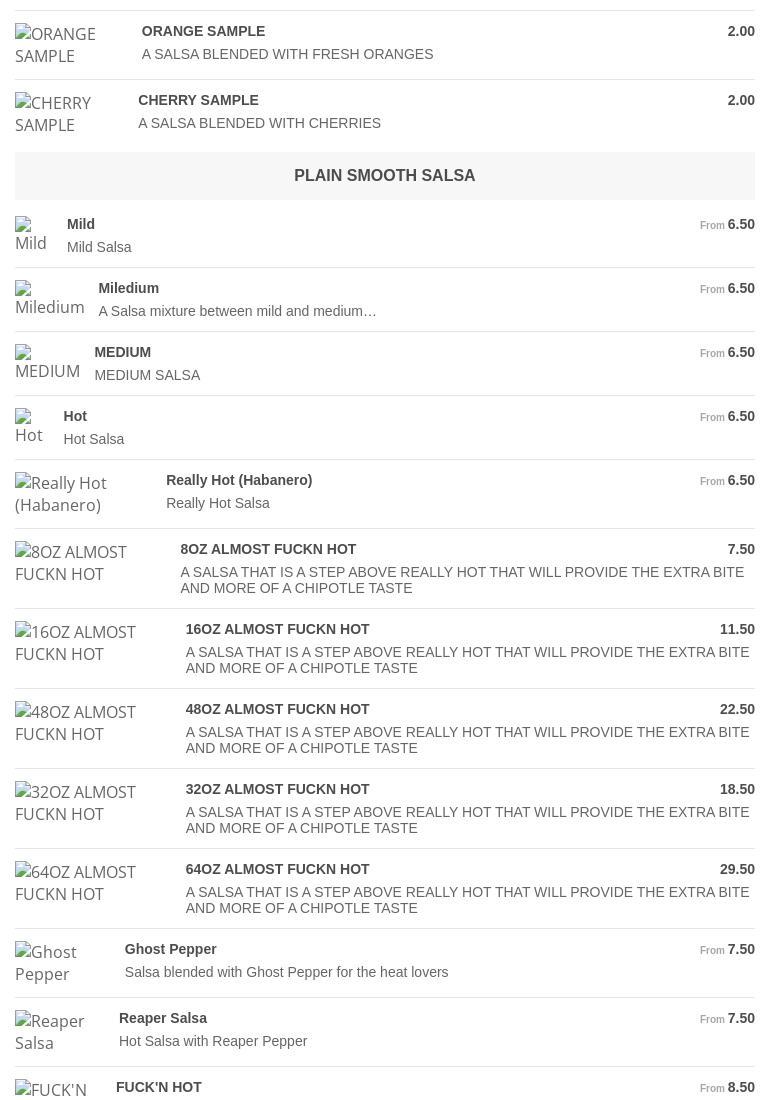Select the 16OZ ALMOST FUCKN HOT item

pos(277,629)
